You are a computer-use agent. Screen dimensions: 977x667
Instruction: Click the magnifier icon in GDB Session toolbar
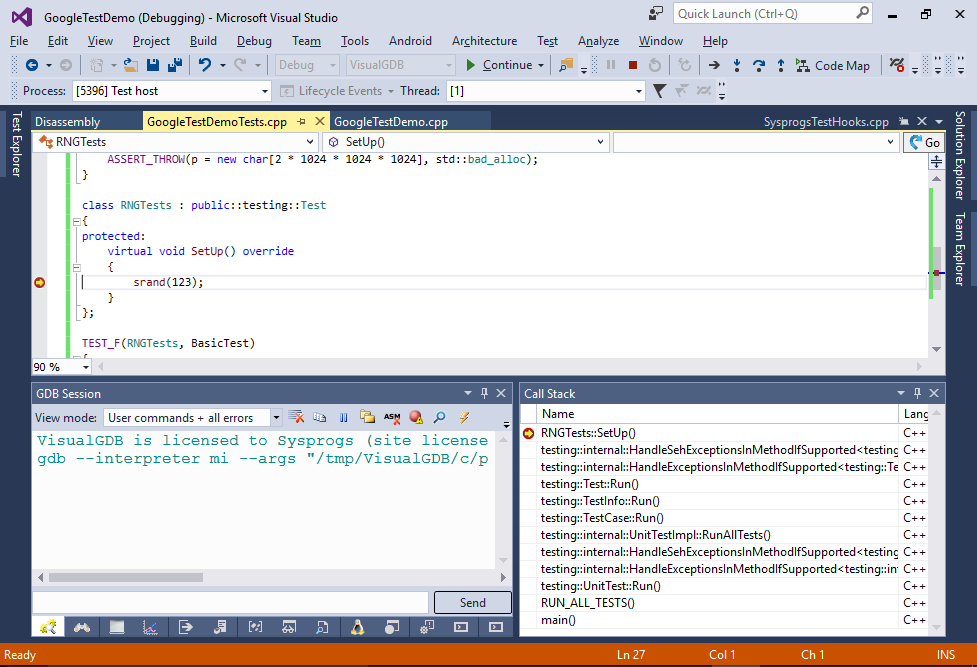pyautogui.click(x=440, y=417)
